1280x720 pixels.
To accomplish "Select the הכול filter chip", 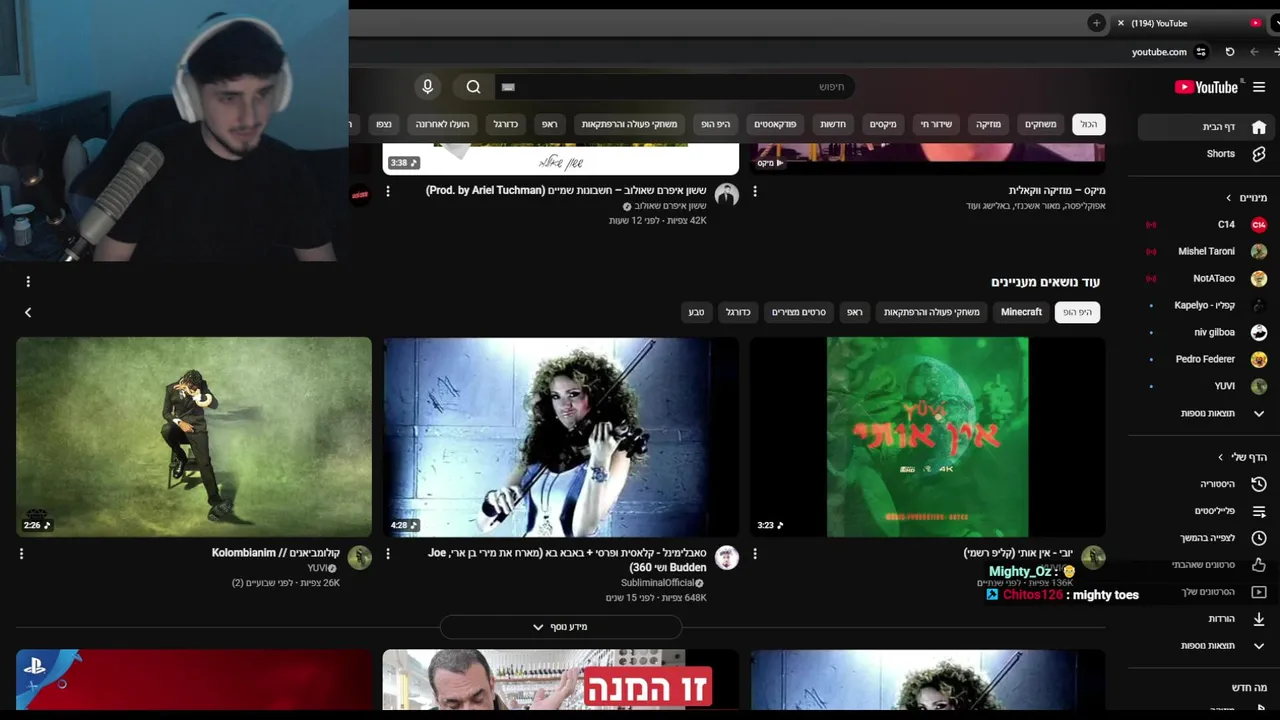I will pos(1088,124).
